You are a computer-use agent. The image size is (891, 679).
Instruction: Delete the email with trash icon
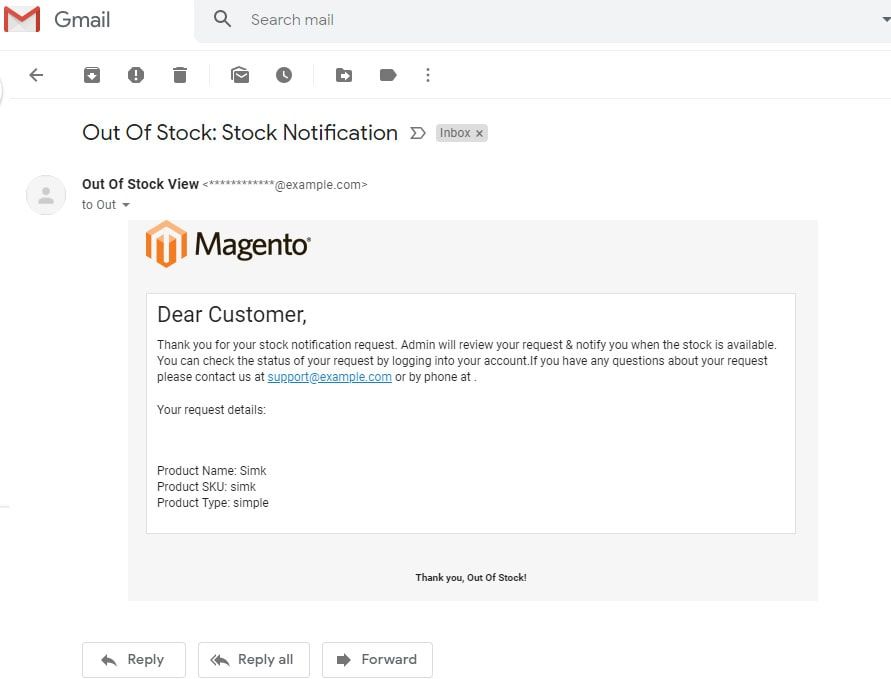180,75
